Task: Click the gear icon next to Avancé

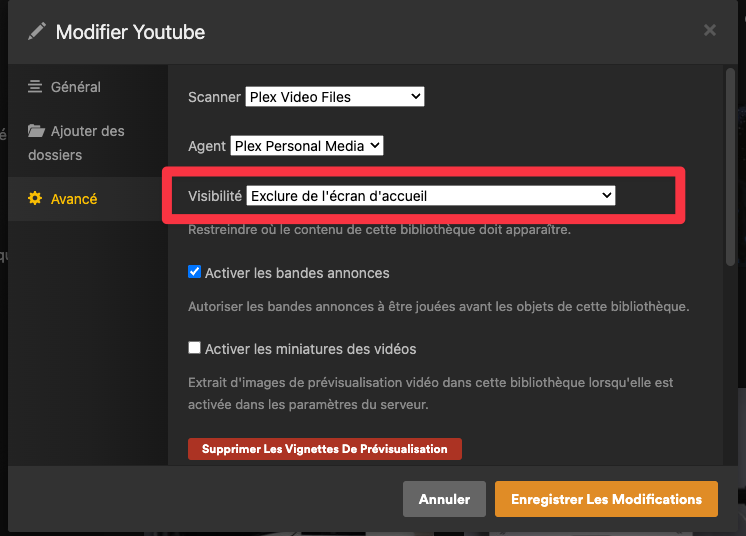Action: coord(35,199)
